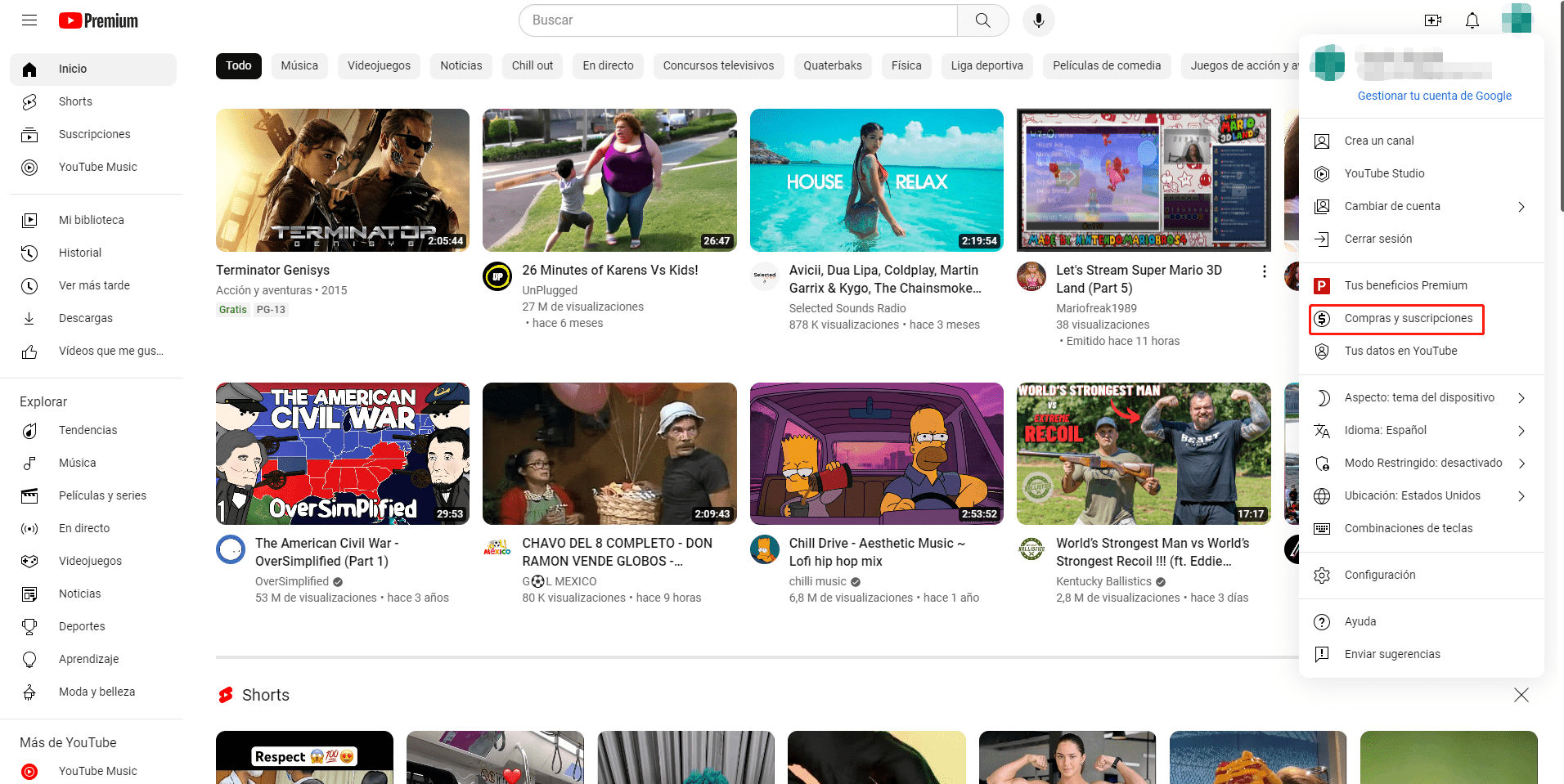Open the hamburger guide menu icon

coord(29,20)
